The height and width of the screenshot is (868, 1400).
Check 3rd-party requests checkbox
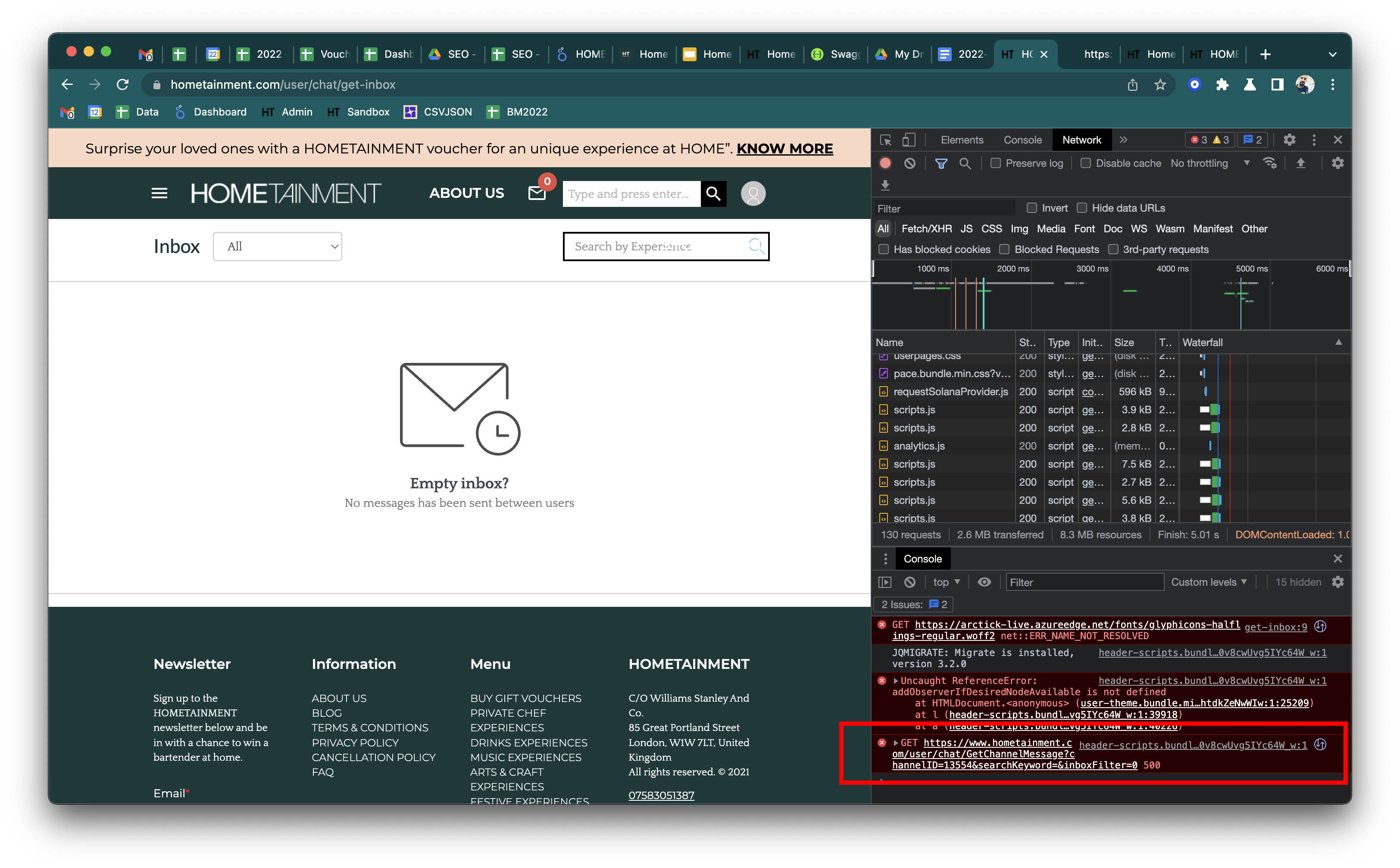pyautogui.click(x=1113, y=249)
